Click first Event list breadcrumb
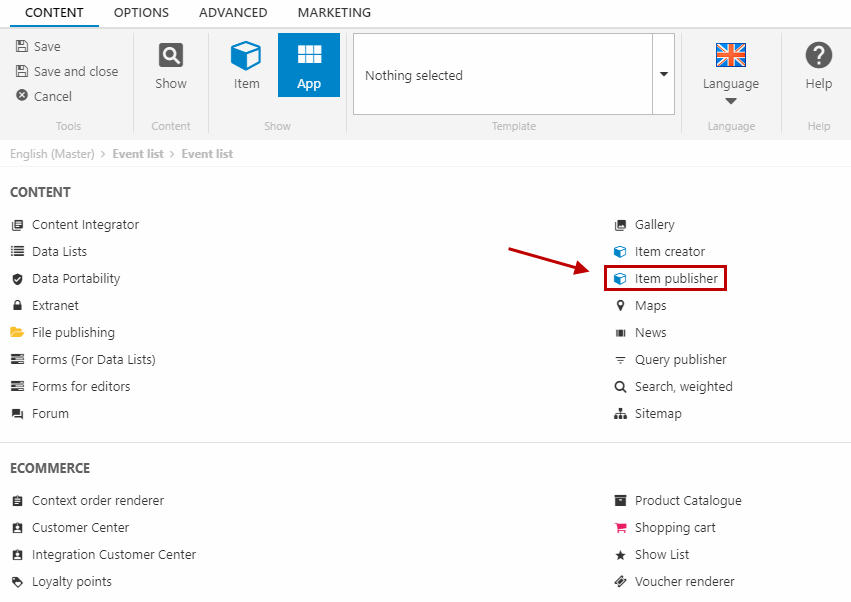Screen dimensions: 851x602 click(138, 154)
